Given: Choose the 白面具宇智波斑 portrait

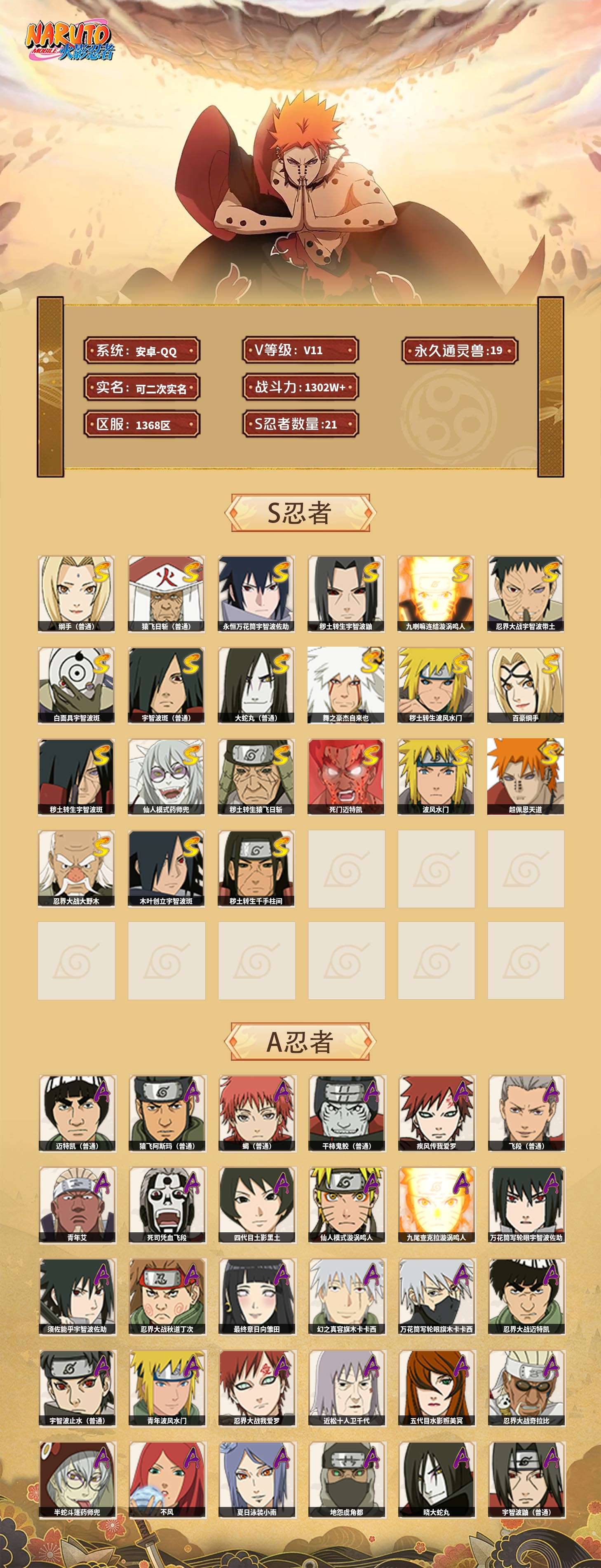Looking at the screenshot, I should (x=76, y=685).
